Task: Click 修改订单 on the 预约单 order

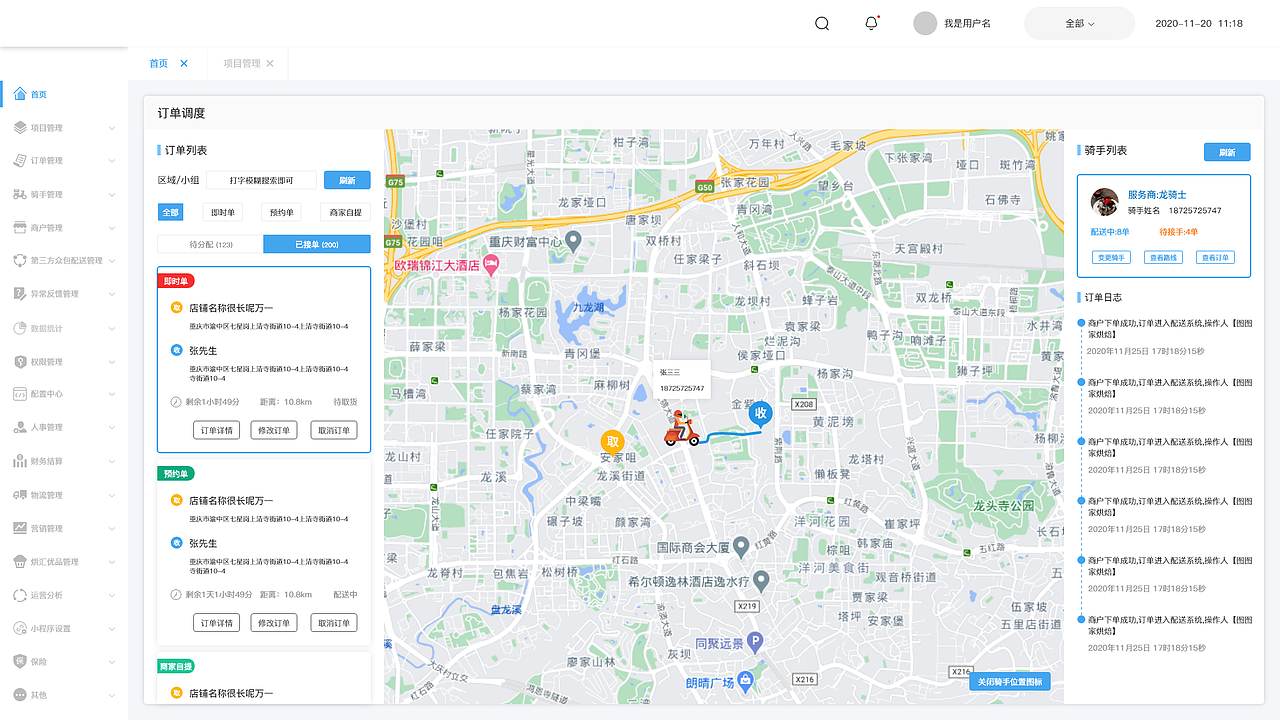Action: click(274, 622)
